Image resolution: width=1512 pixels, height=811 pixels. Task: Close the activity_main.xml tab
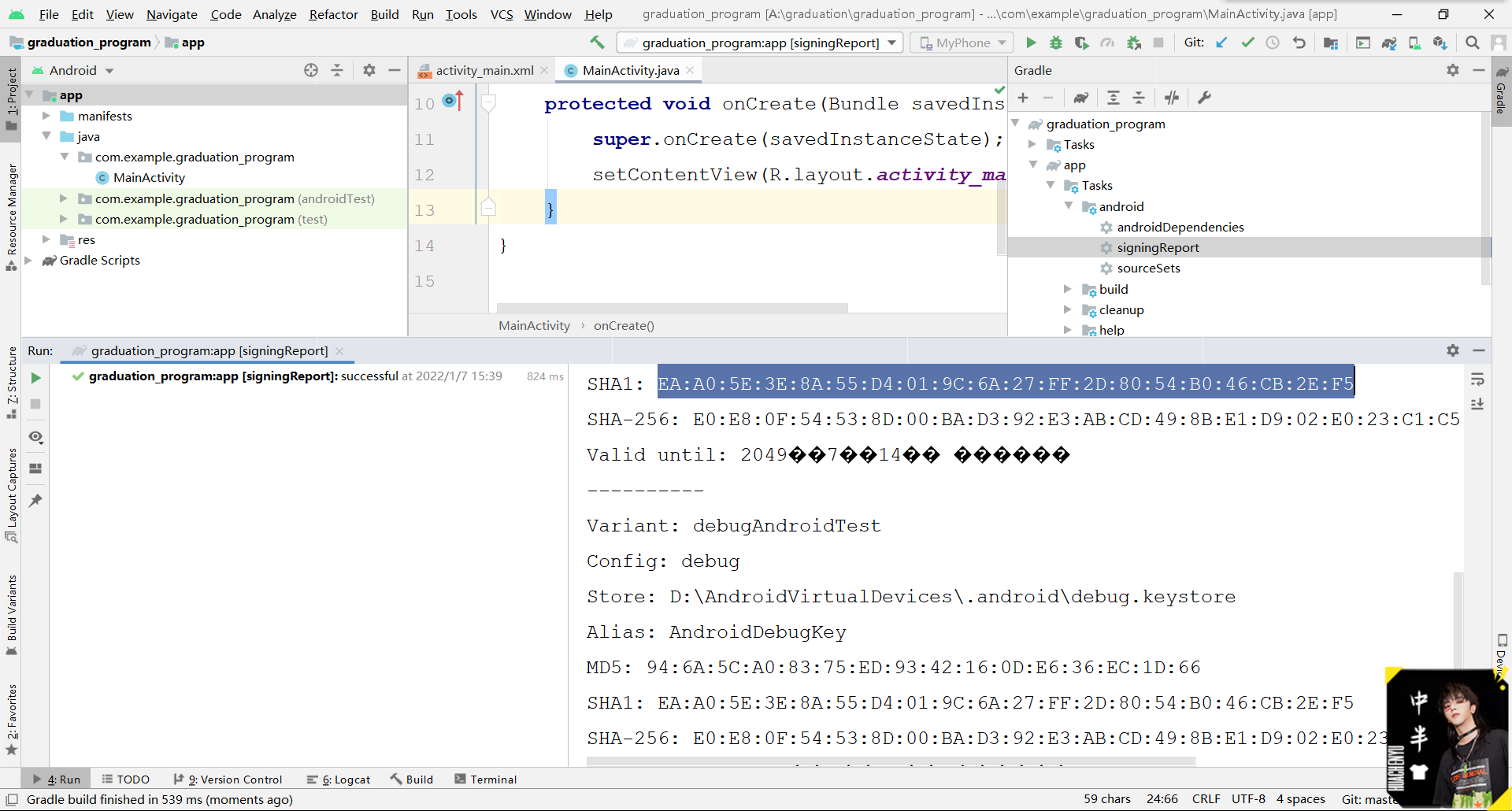[544, 70]
